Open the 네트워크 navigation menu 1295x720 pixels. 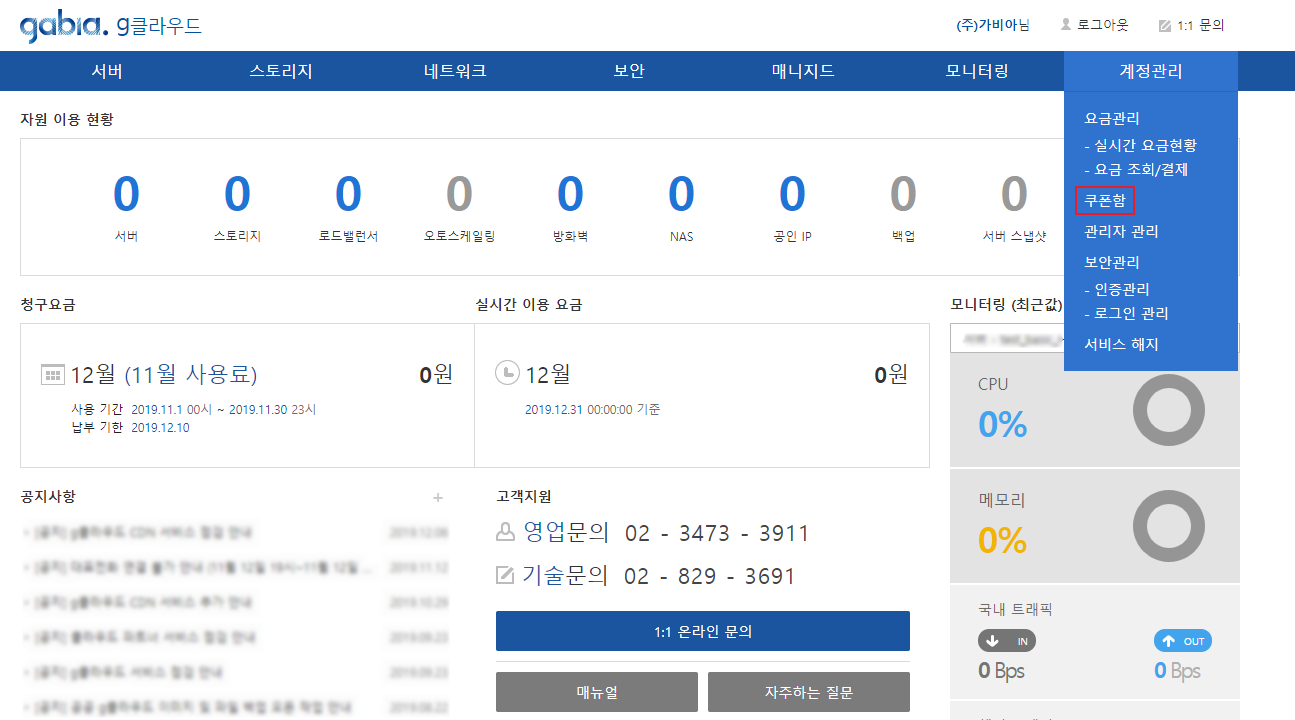pos(455,71)
